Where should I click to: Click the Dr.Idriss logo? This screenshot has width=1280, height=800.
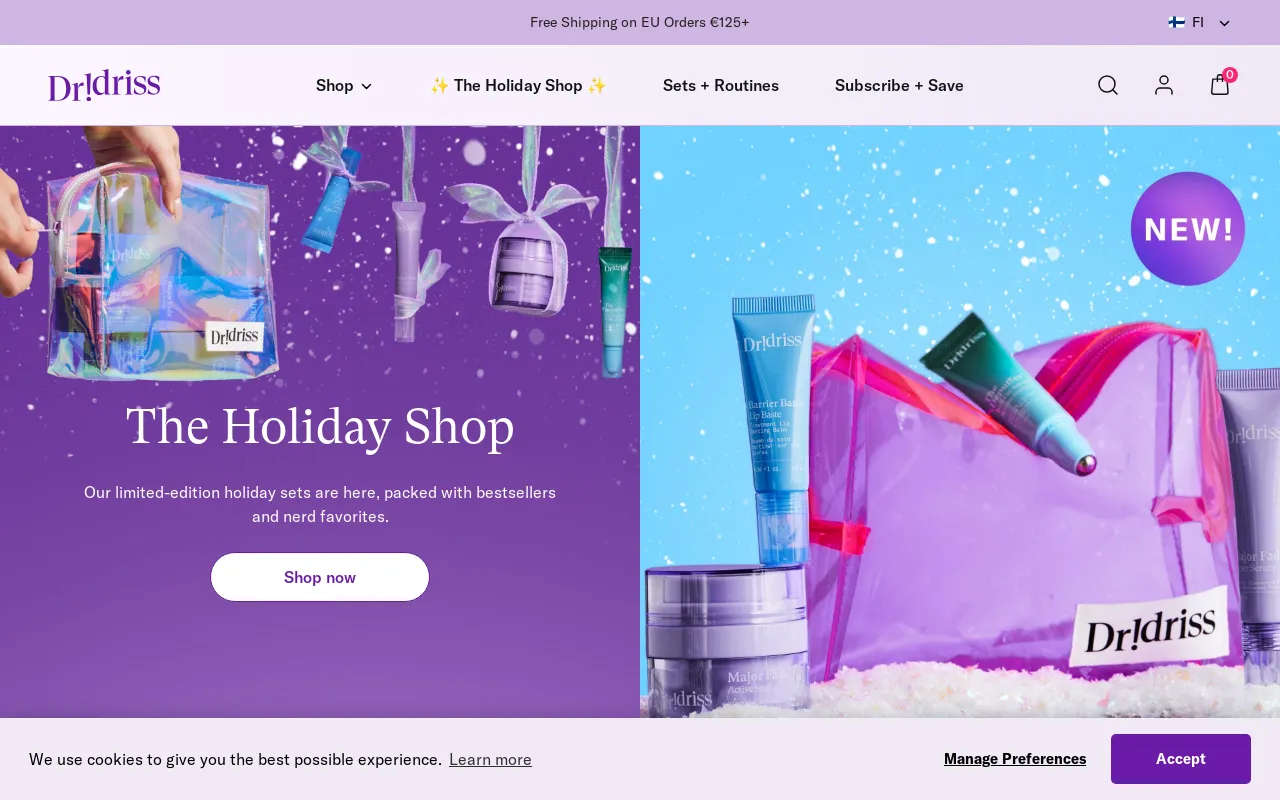click(x=104, y=85)
